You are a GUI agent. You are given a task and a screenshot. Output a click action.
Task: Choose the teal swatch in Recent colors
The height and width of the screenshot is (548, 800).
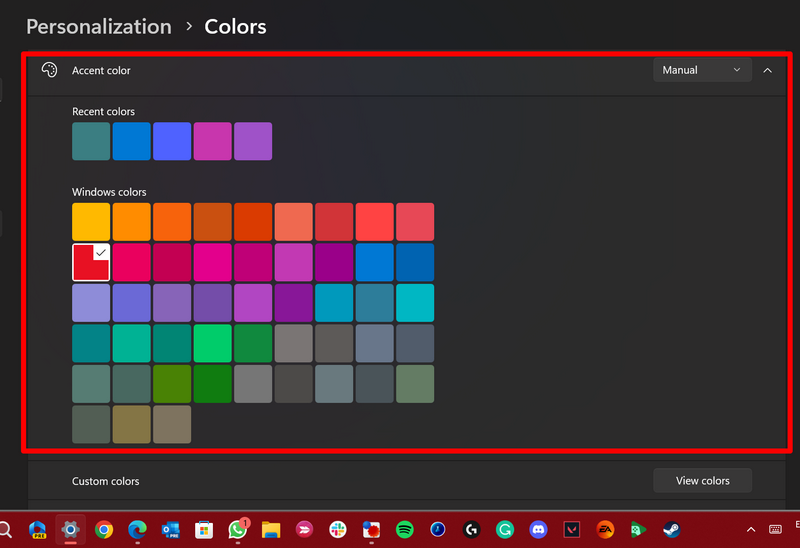pyautogui.click(x=91, y=141)
